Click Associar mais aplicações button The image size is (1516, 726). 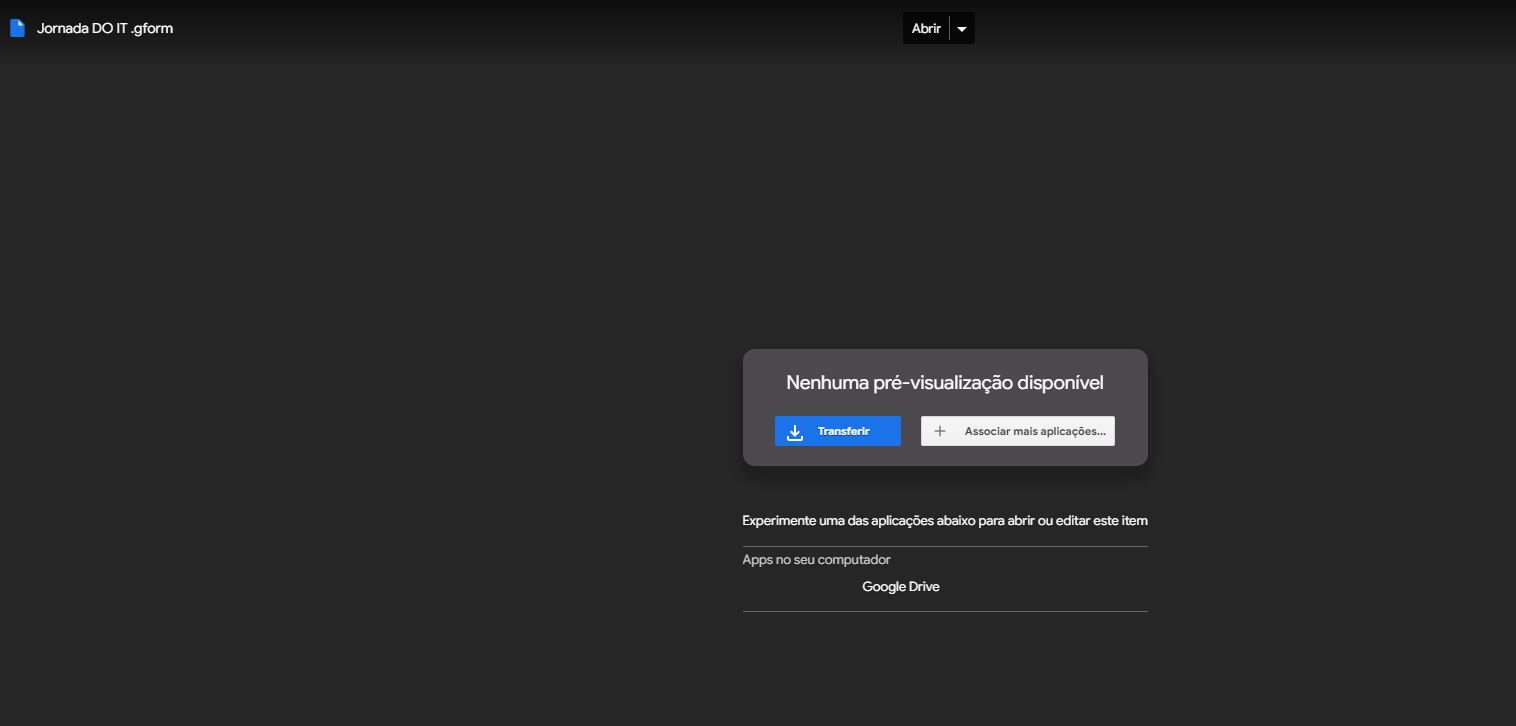[1018, 431]
